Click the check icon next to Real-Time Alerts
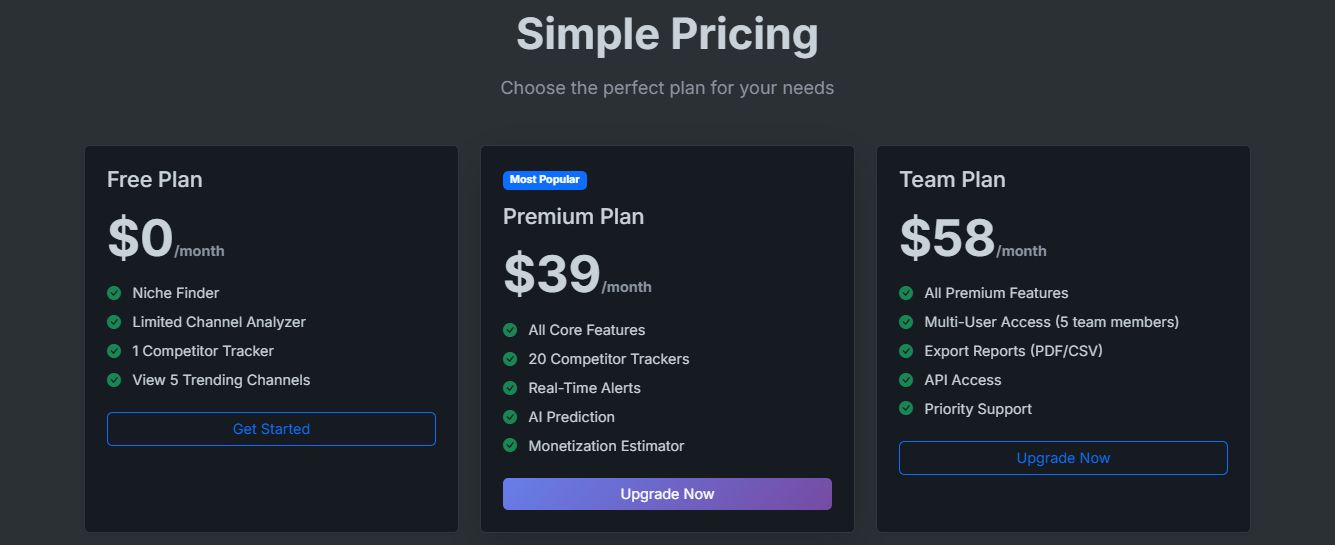 pos(510,388)
